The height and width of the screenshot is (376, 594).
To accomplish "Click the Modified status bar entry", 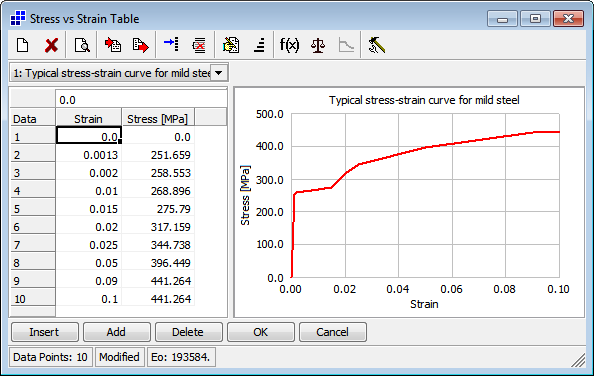I will tap(120, 357).
